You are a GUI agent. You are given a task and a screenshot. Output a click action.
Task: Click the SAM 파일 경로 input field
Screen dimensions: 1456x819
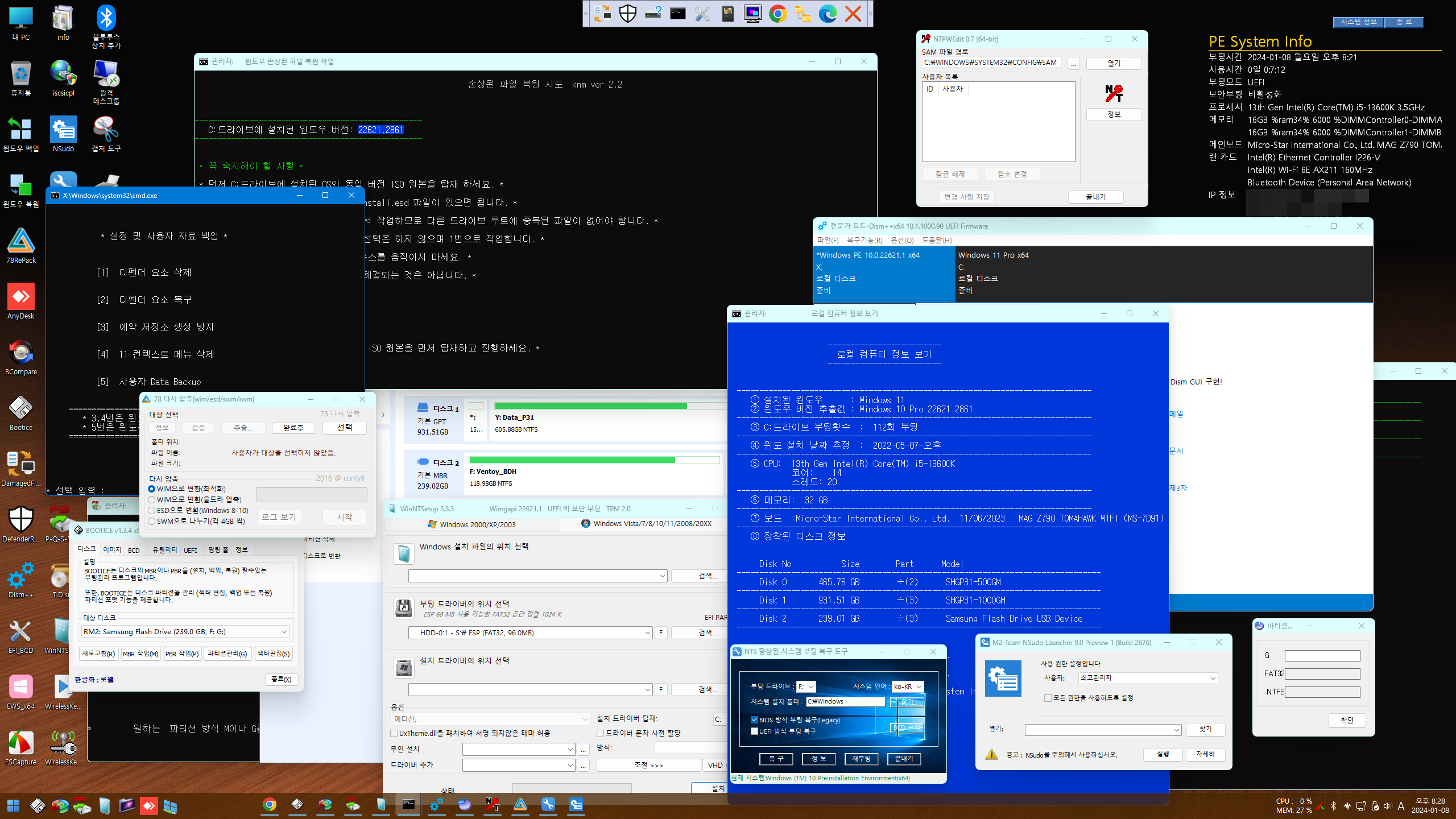[991, 63]
